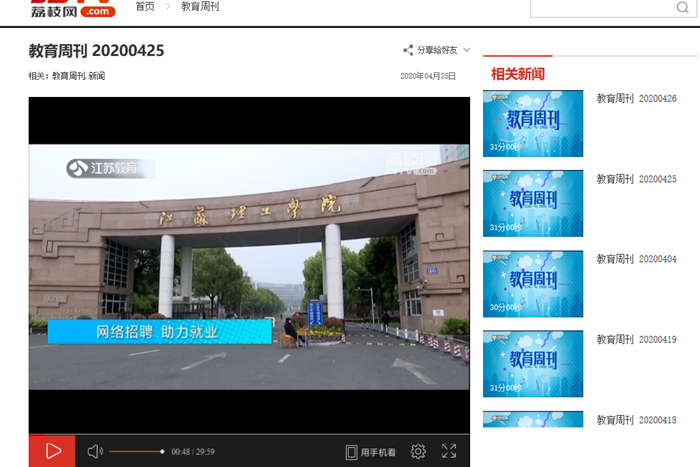Click the search magnifier icon
The width and height of the screenshot is (700, 467).
683,8
